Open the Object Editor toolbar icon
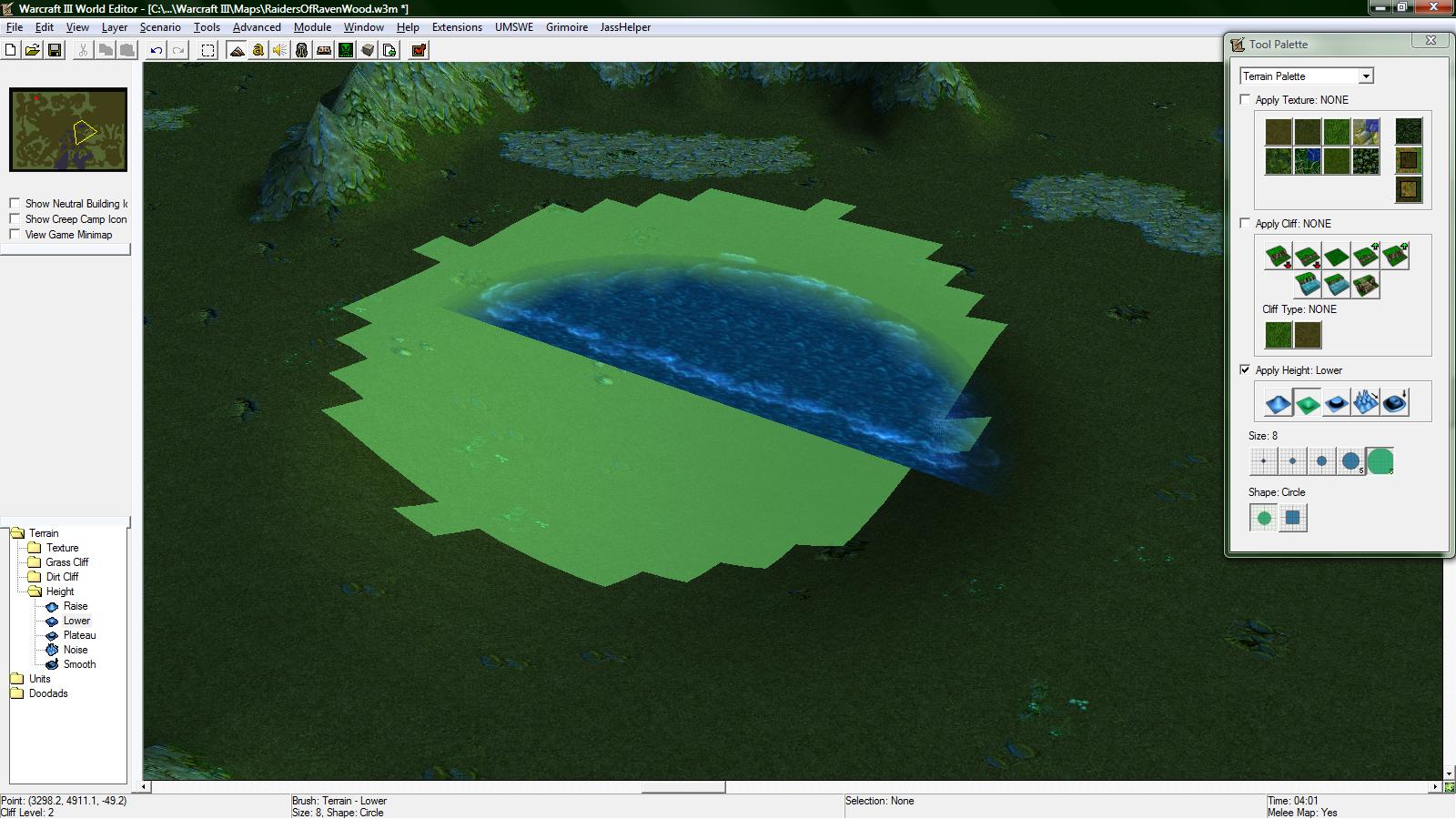 (x=302, y=50)
